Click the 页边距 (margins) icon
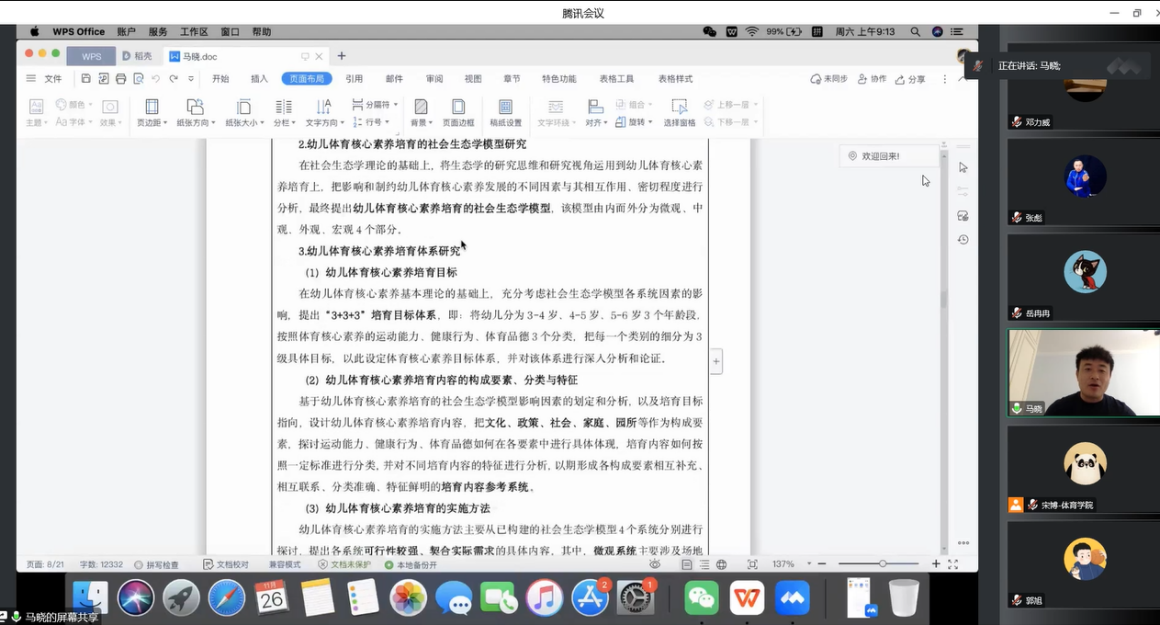The image size is (1160, 625). [151, 107]
